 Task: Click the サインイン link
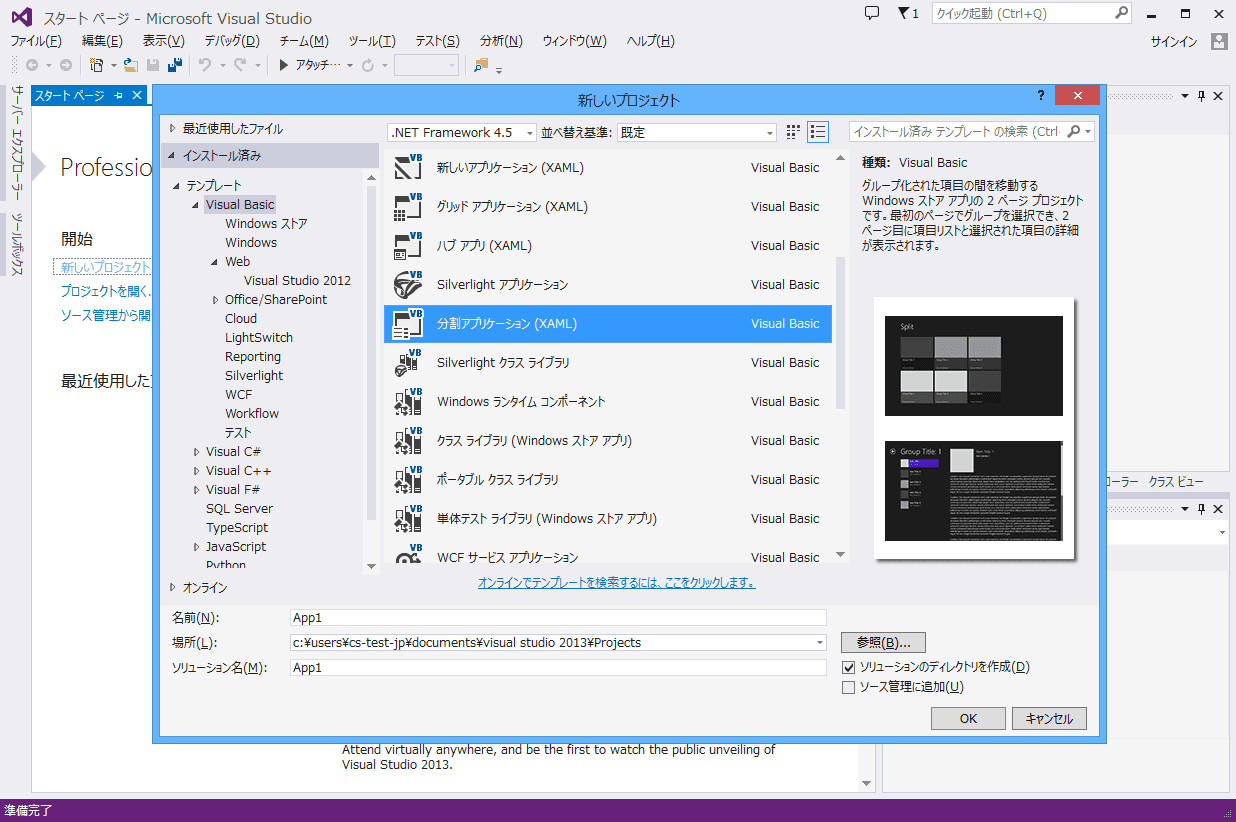[1174, 41]
